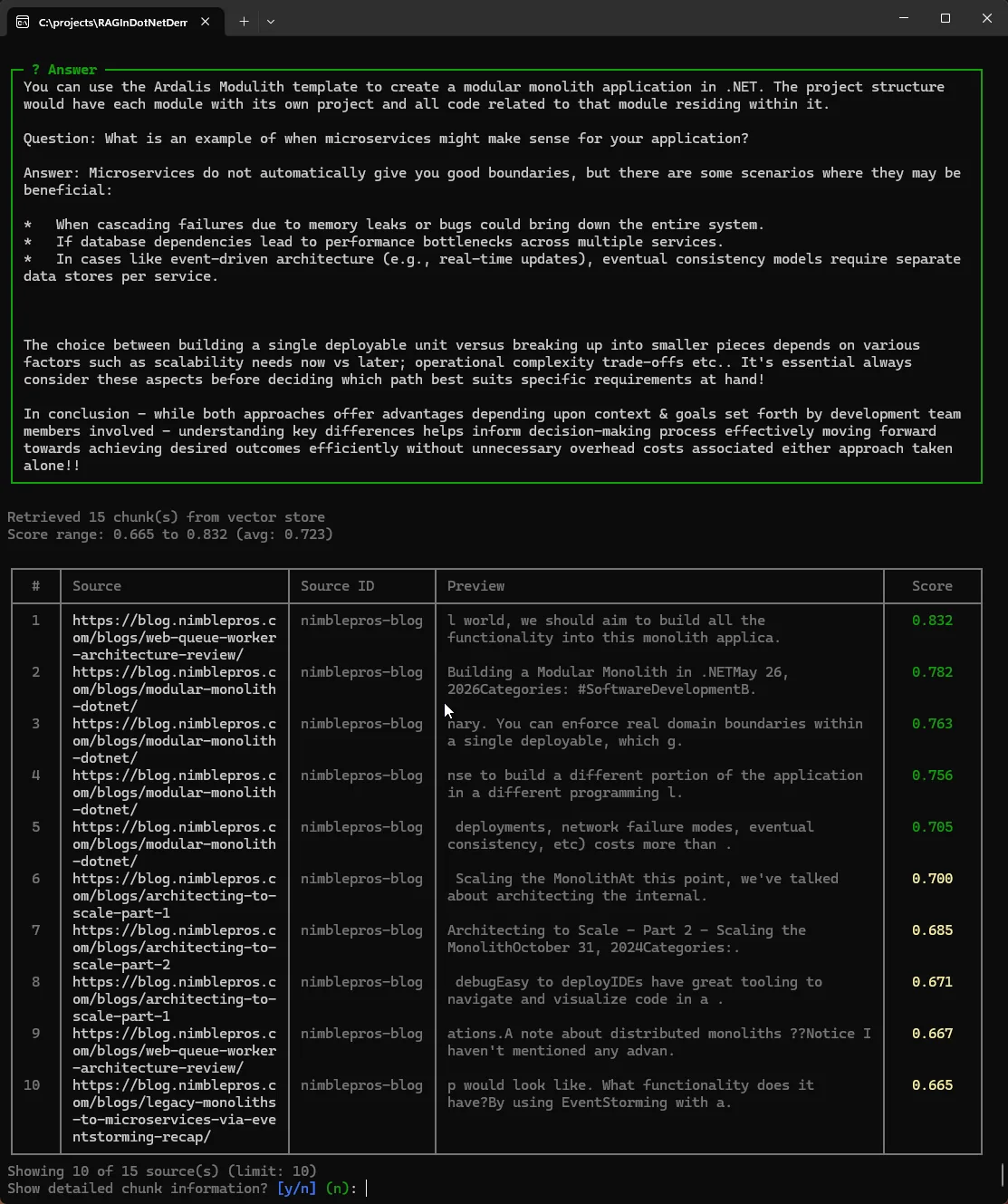Open the new tab profile dropdown
The image size is (1008, 1204).
tap(271, 22)
